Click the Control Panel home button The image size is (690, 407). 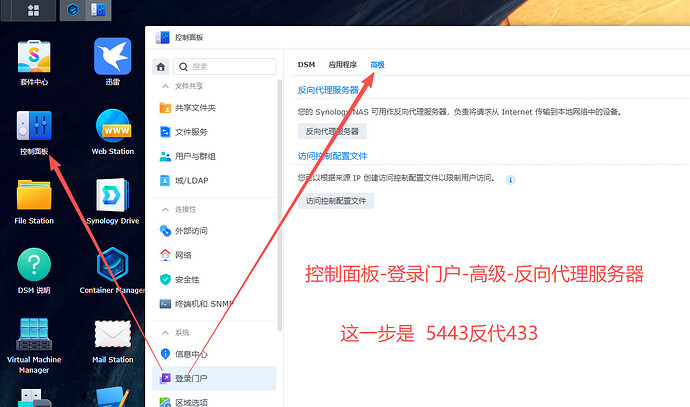161,66
